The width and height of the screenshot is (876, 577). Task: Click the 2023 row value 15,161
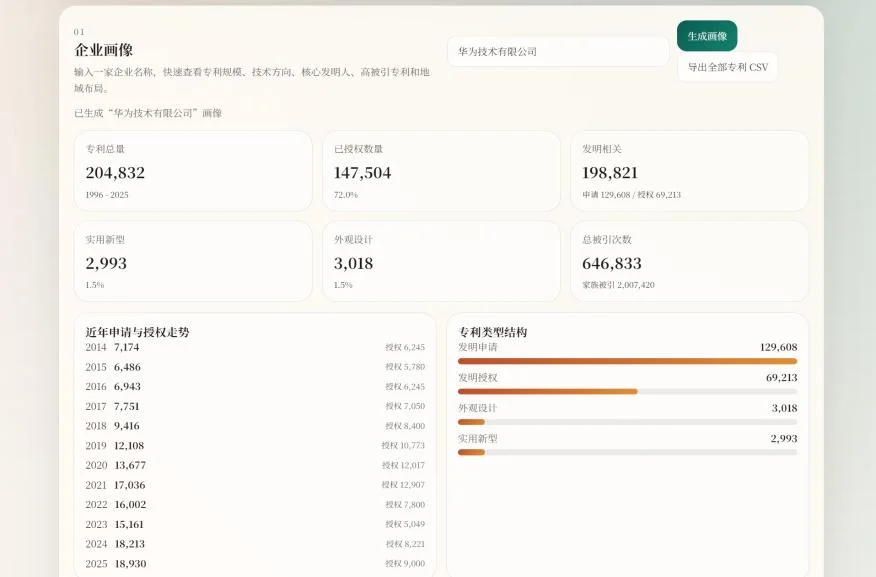128,524
